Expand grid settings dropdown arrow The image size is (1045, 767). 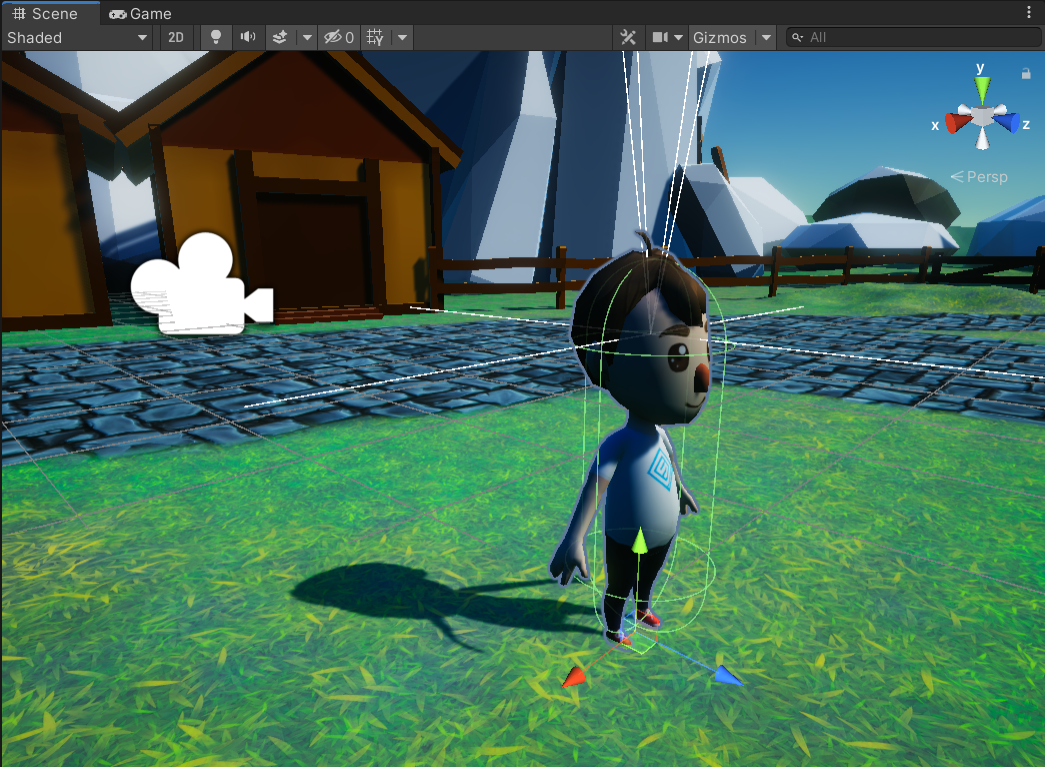point(401,37)
